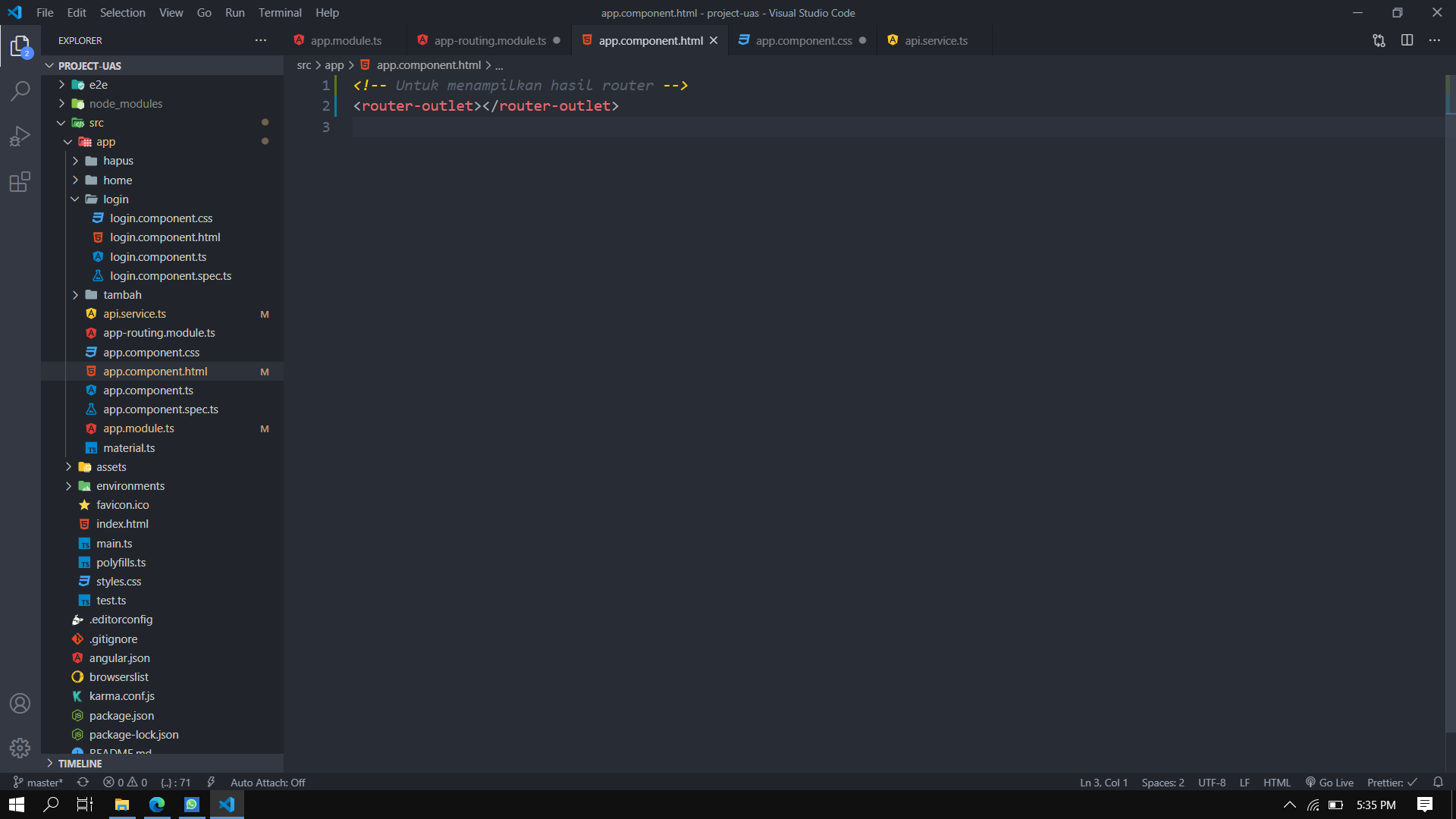The image size is (1456, 819).
Task: Open the Accounts menu icon
Action: coord(20,704)
